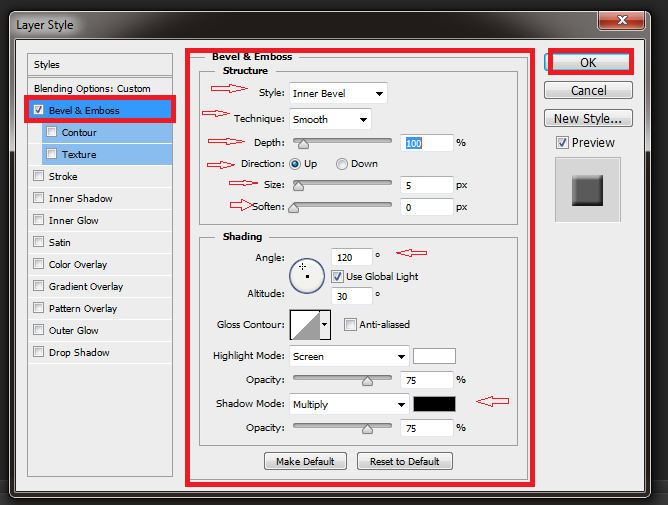Screen dimensions: 668x505
Task: Expand the Gloss Contour picker arrow
Action: coord(325,325)
